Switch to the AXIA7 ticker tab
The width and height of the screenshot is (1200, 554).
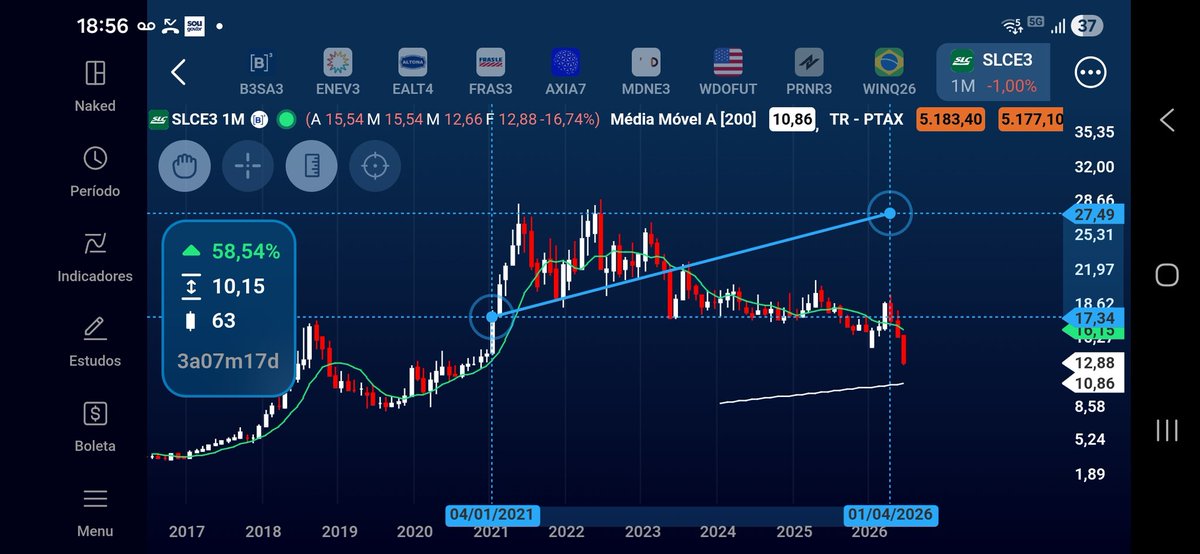click(x=566, y=72)
